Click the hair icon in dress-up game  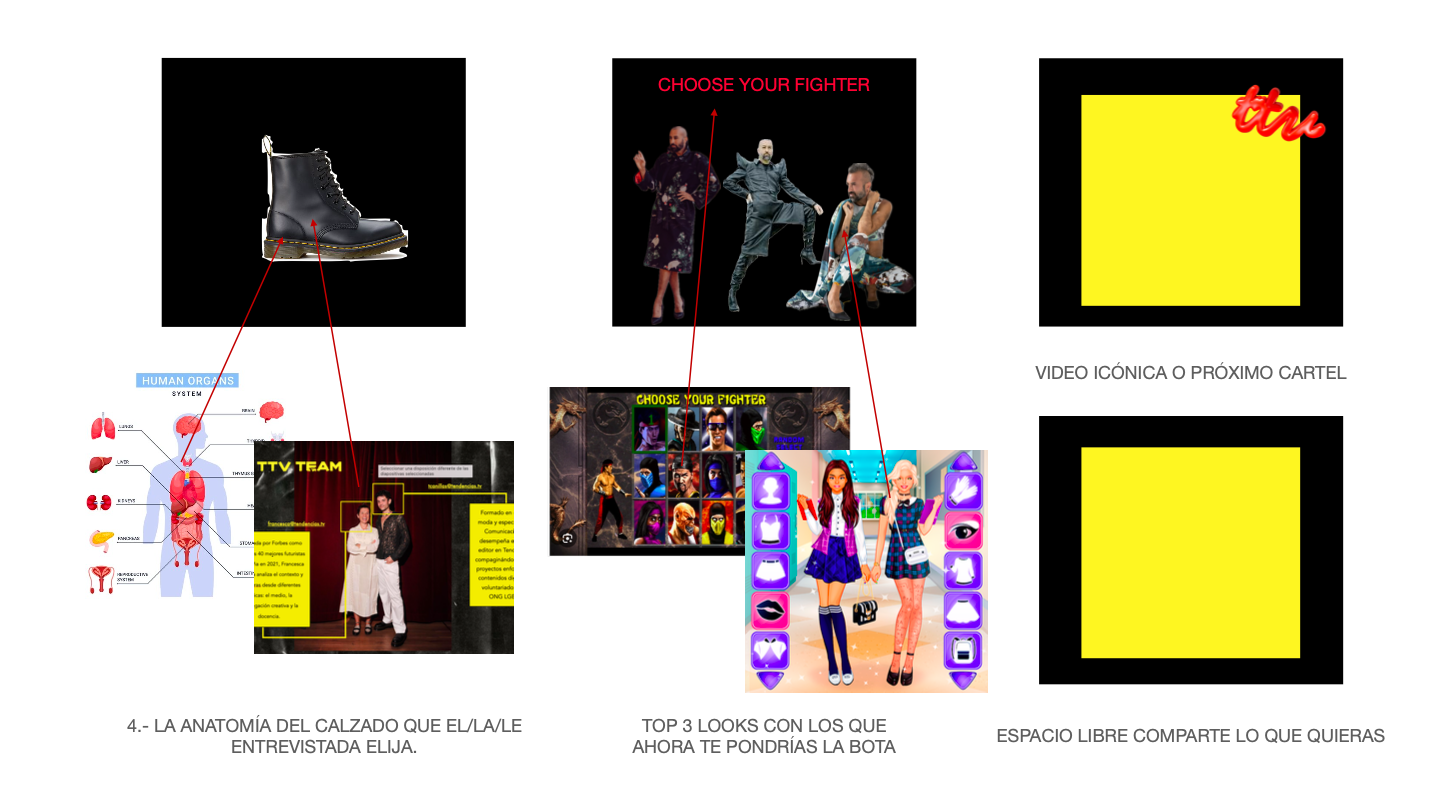770,490
